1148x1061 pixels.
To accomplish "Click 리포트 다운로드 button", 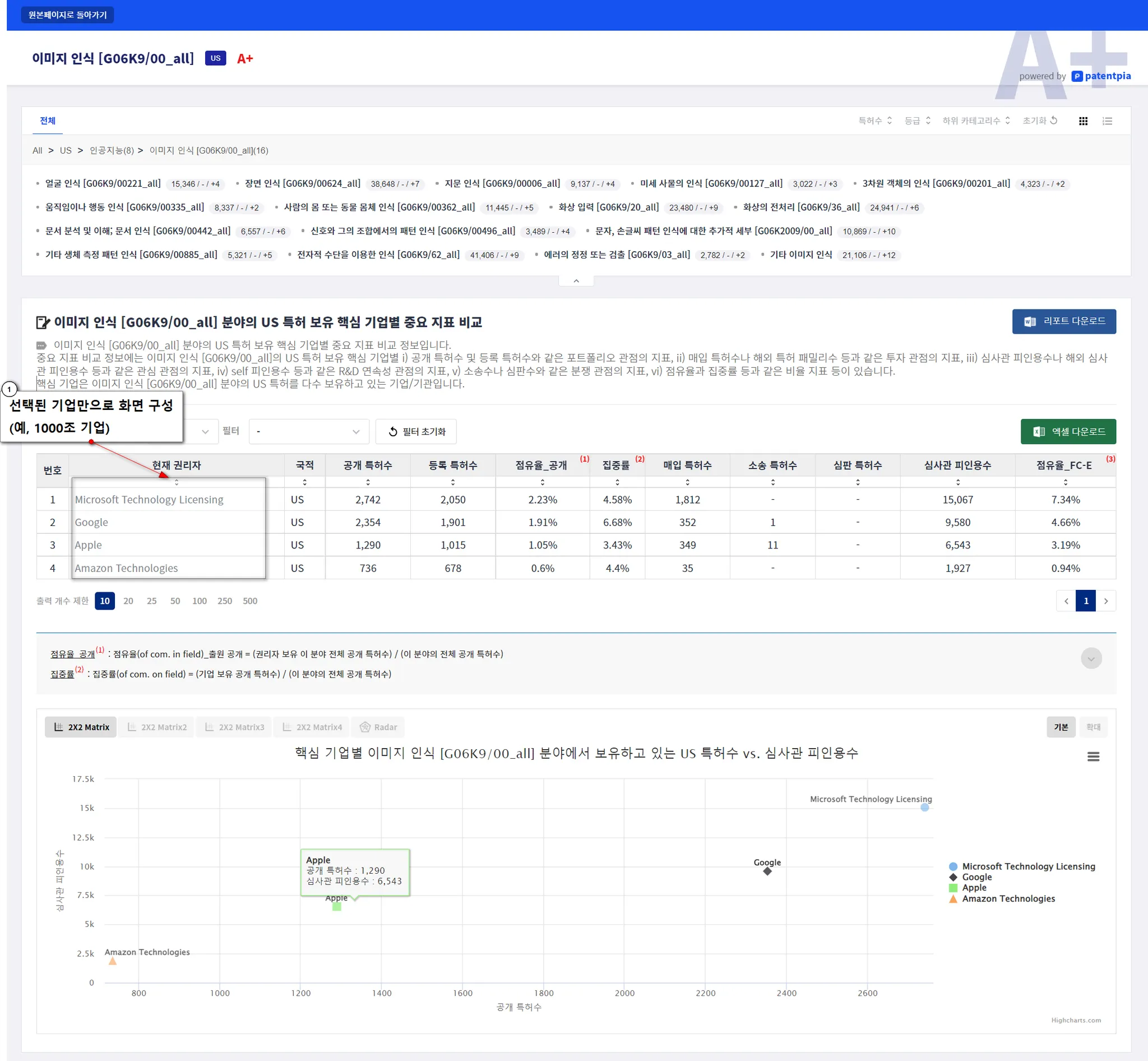I will tap(1063, 321).
